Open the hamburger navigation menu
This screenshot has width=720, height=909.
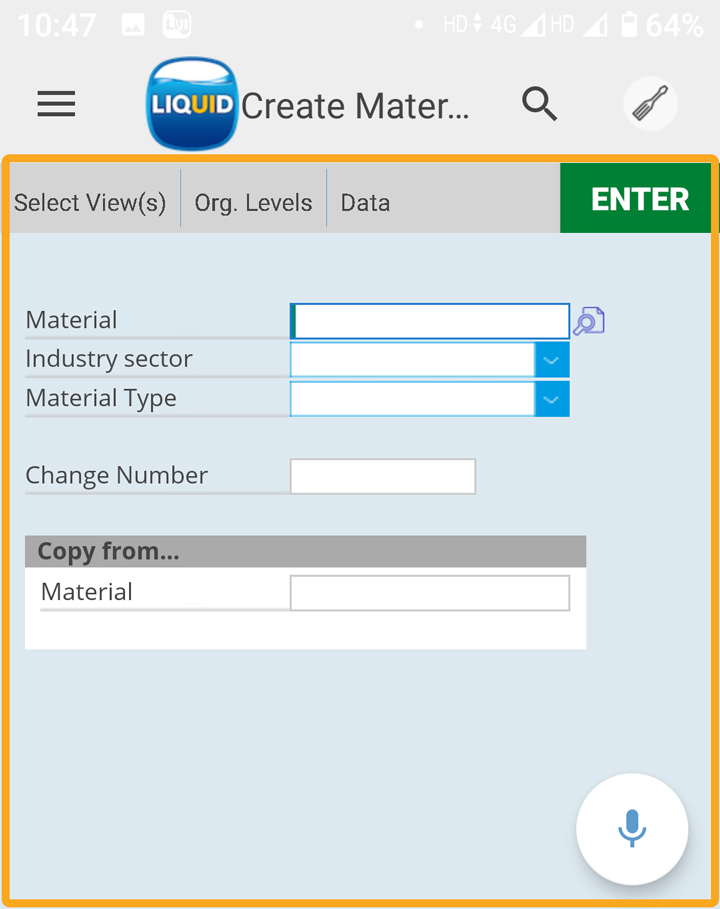click(56, 104)
